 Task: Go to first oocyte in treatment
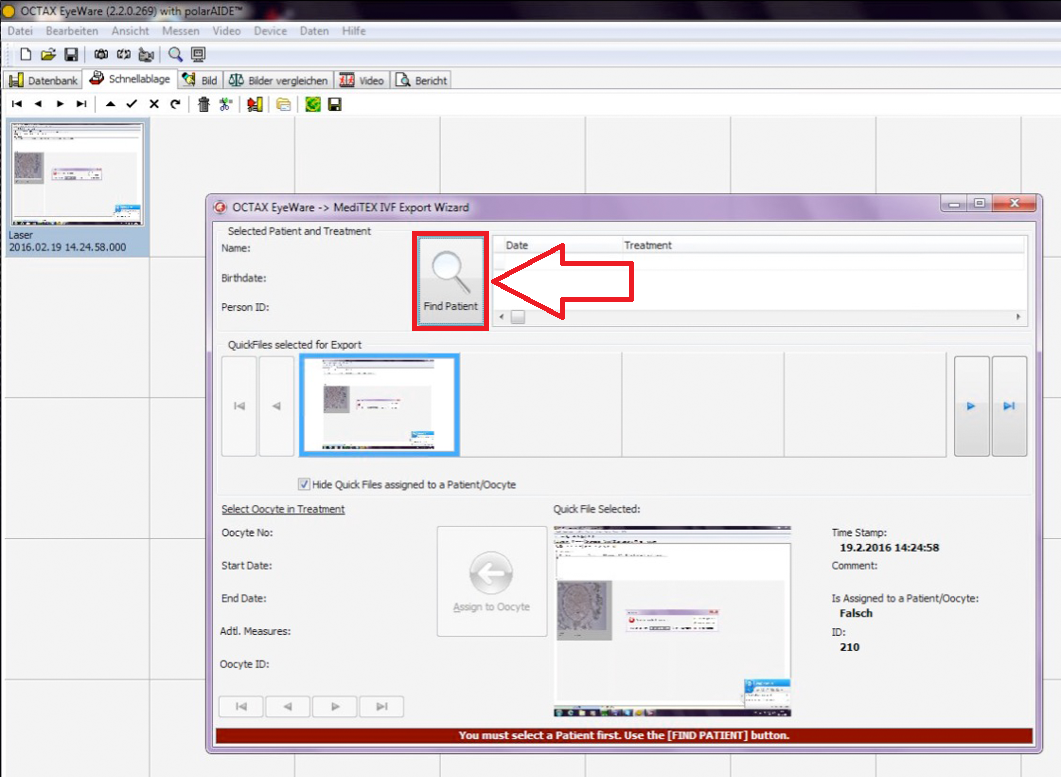coord(241,706)
